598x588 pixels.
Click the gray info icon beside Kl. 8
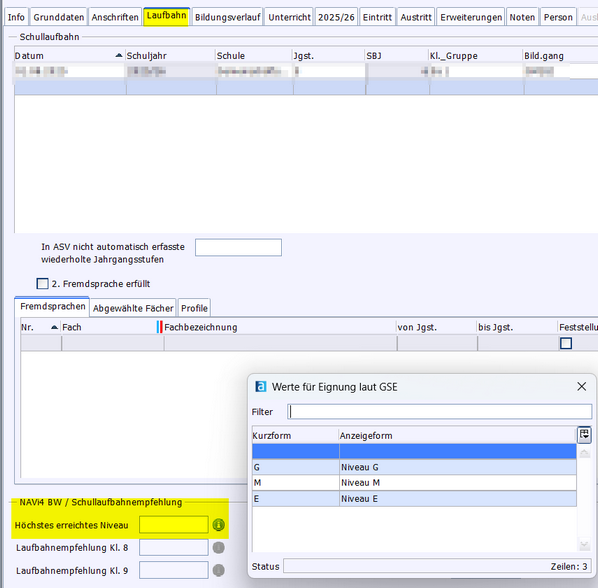[219, 548]
